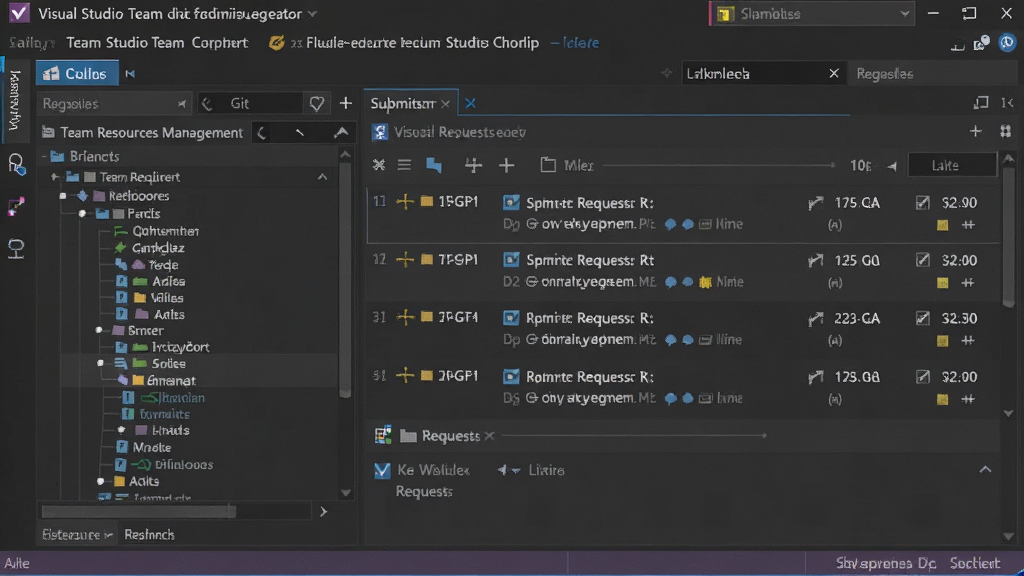Open the Eistesuce dropdown at bottom left

[x=77, y=534]
